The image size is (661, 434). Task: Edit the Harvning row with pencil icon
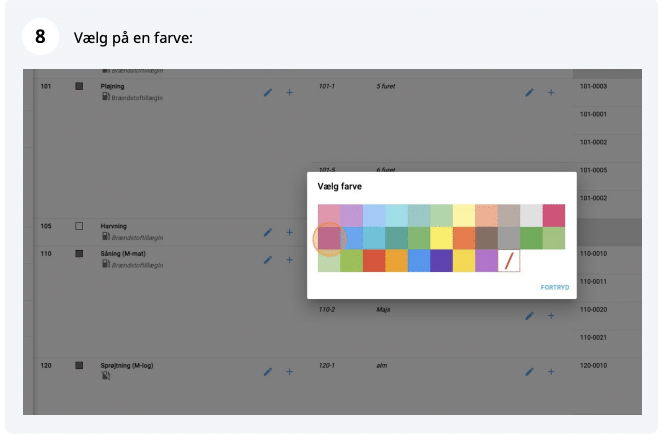tap(267, 232)
